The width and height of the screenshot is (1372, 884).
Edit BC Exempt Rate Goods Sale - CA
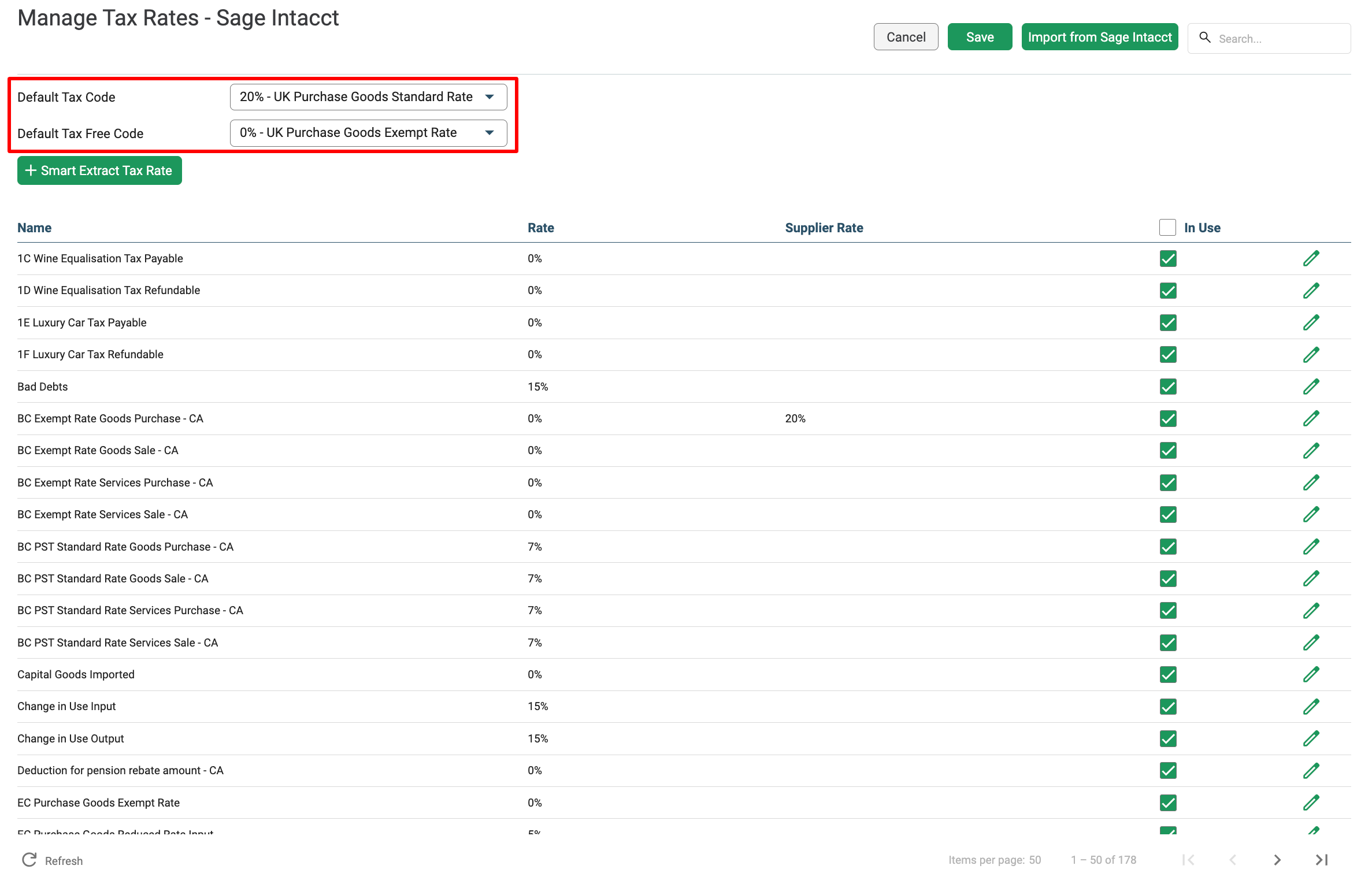click(x=1311, y=450)
